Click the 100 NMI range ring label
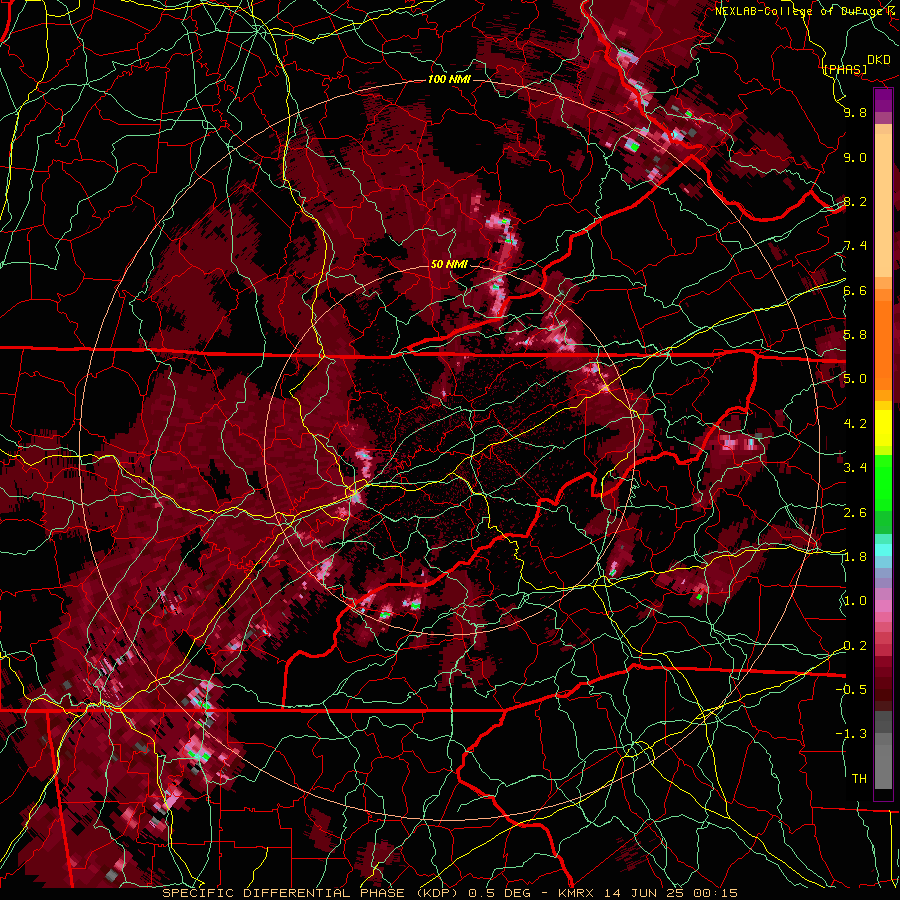 [449, 79]
